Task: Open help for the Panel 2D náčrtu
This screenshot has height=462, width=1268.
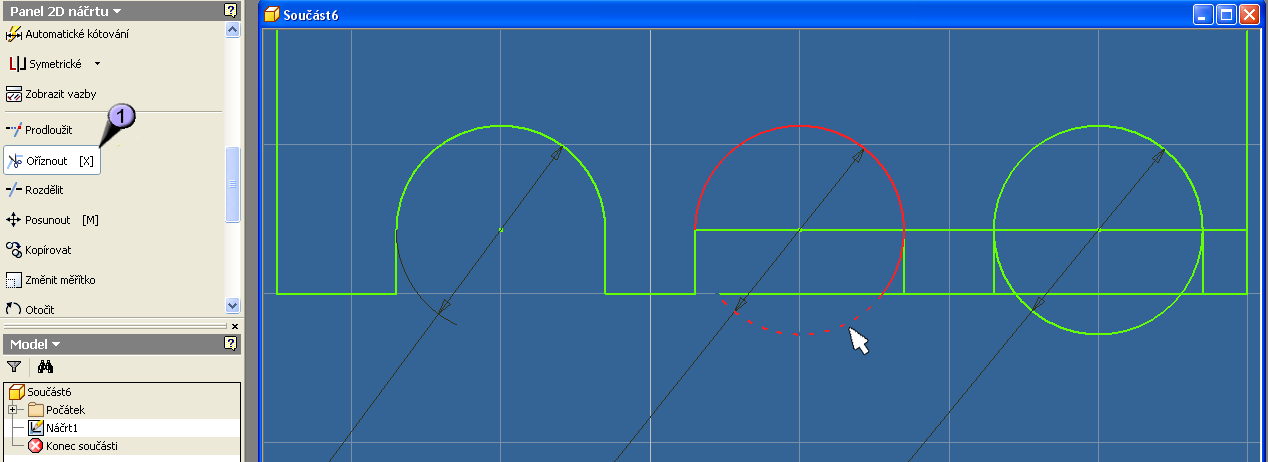Action: (x=231, y=11)
